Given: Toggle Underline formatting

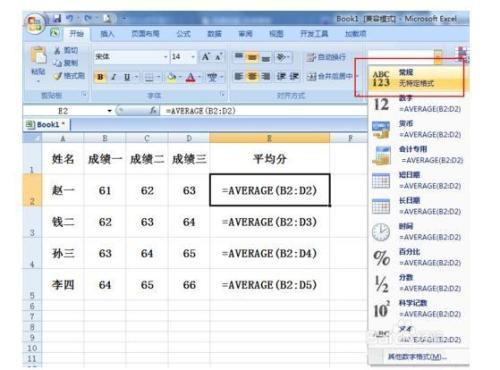Looking at the screenshot, I should (127, 77).
